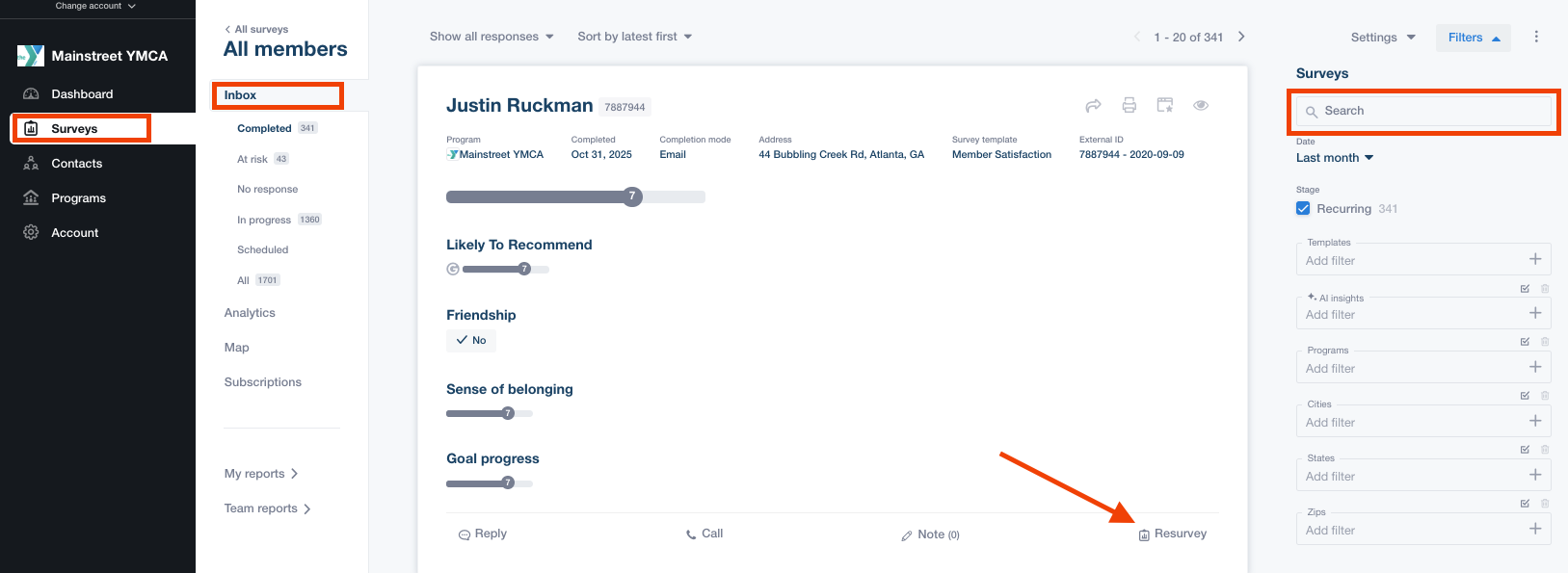Viewport: 1568px width, 573px height.
Task: Click the Surveys search input field
Action: [x=1423, y=111]
